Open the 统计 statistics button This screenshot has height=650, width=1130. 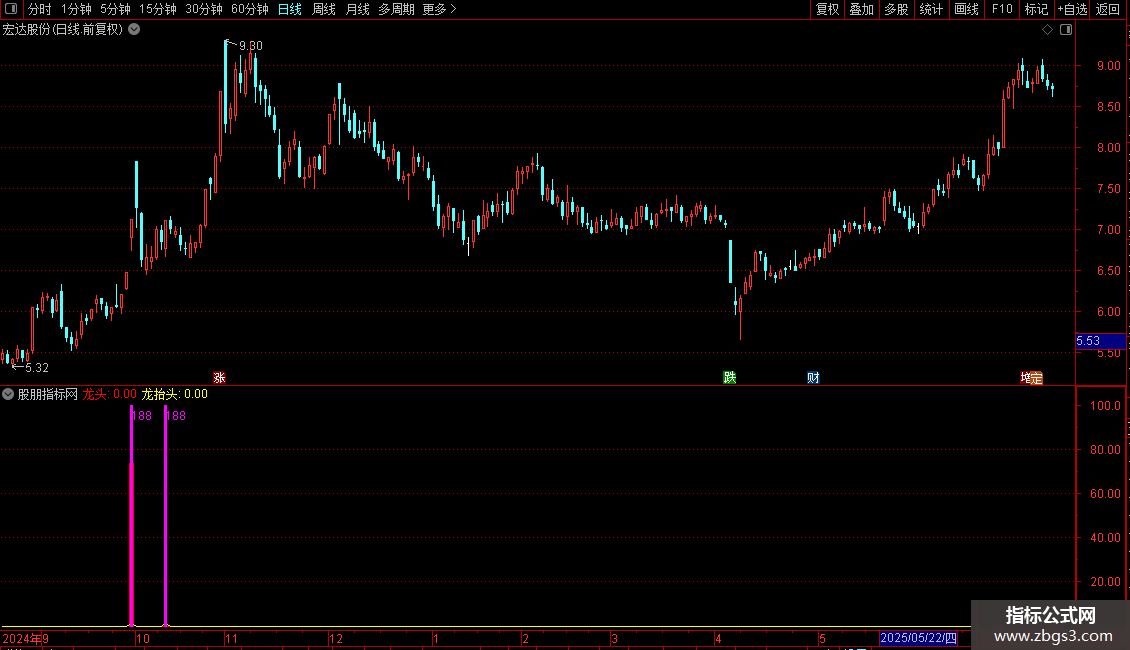point(931,9)
